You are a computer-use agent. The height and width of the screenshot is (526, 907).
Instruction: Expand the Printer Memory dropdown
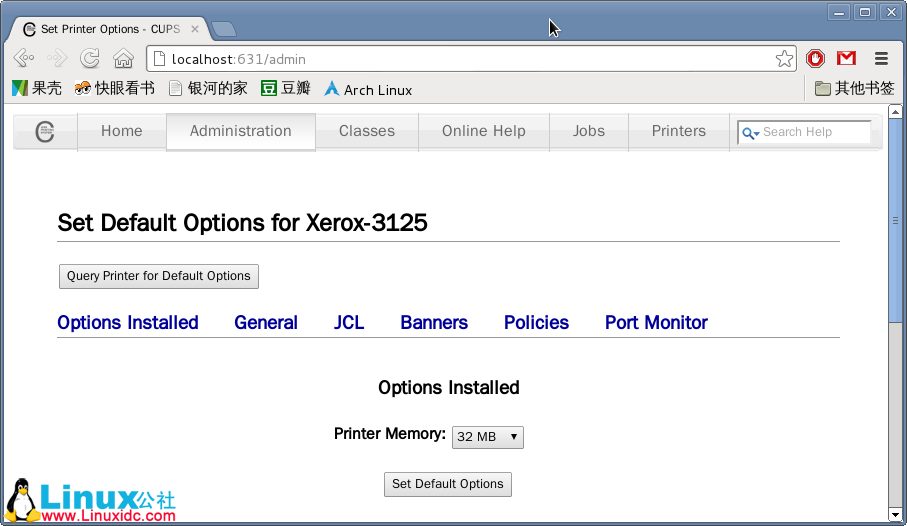(x=487, y=437)
